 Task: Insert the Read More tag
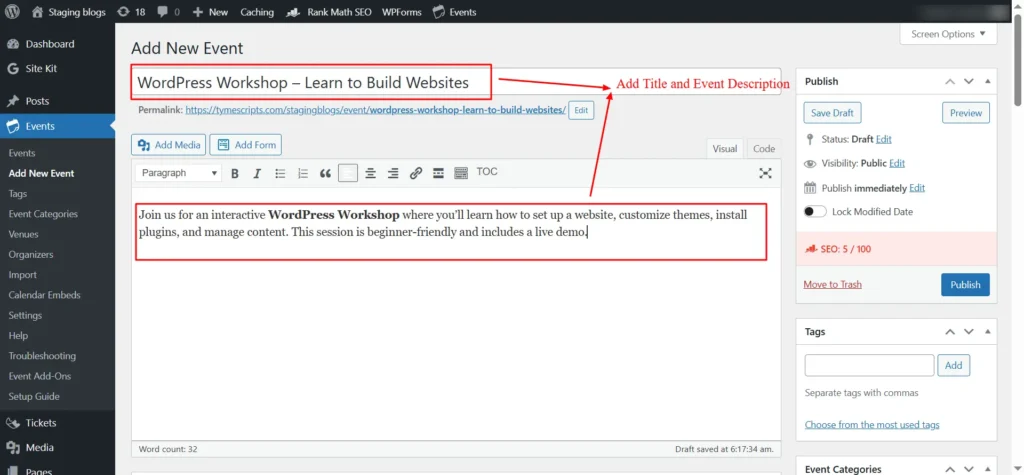tap(438, 173)
